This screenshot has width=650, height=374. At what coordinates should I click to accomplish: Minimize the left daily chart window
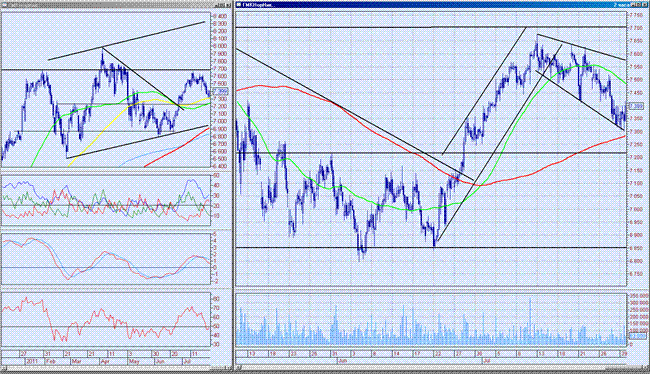tap(217, 5)
